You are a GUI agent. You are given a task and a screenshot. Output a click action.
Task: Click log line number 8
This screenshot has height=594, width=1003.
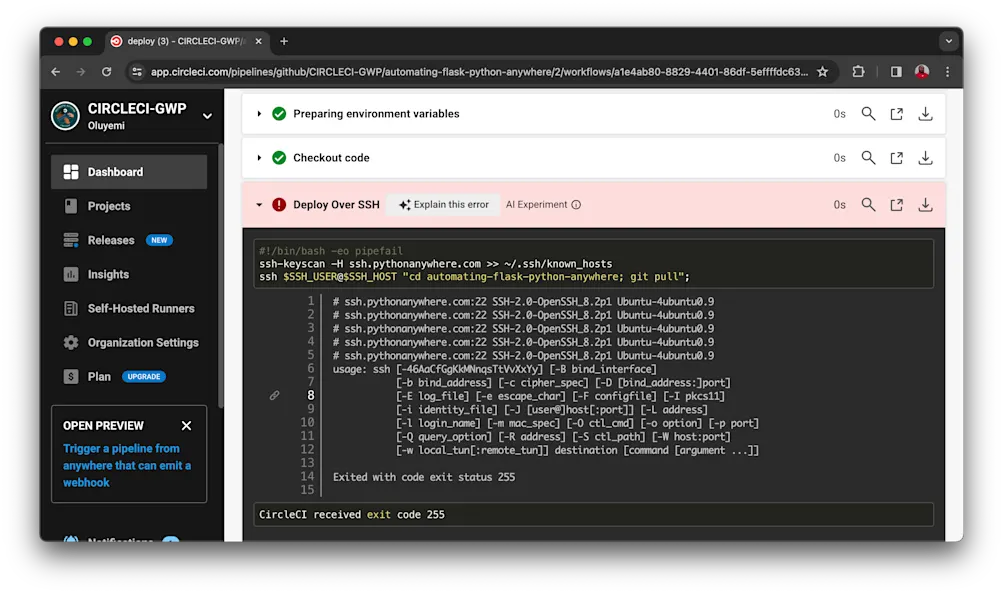pyautogui.click(x=310, y=396)
